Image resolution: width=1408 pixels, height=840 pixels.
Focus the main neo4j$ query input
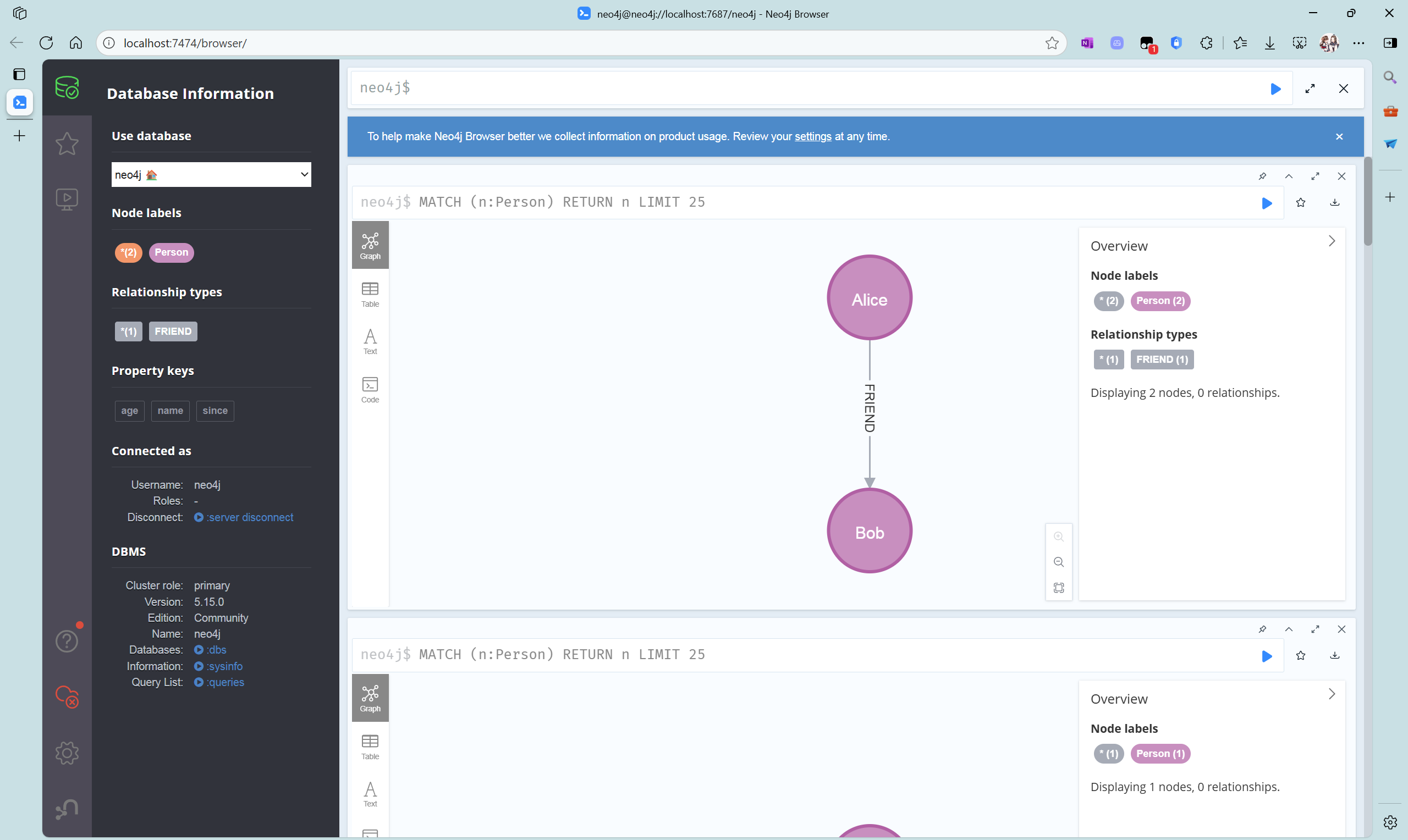(821, 89)
